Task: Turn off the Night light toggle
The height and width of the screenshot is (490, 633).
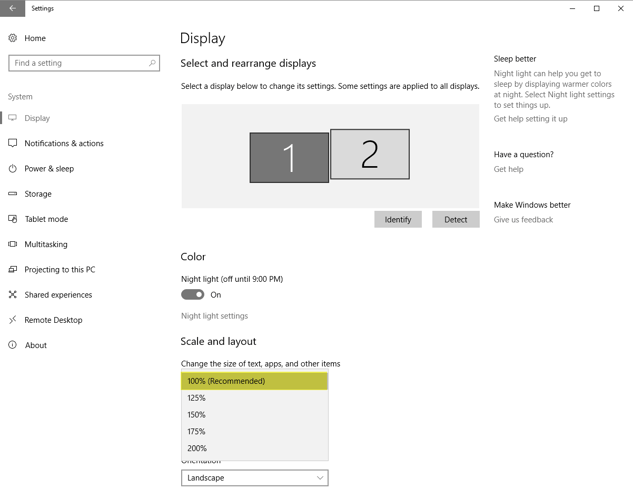Action: point(193,295)
